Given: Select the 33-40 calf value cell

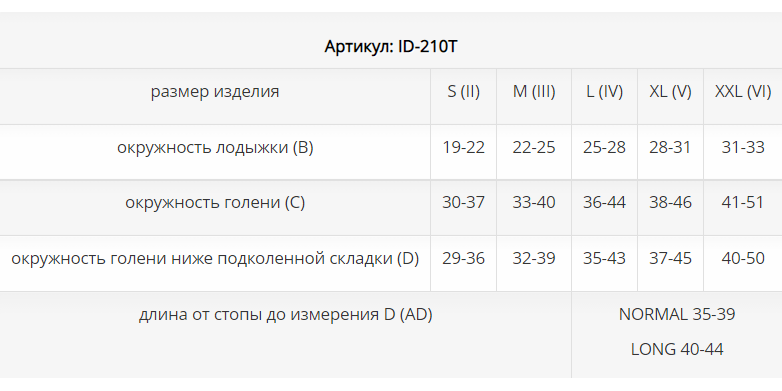Looking at the screenshot, I should [x=534, y=203].
